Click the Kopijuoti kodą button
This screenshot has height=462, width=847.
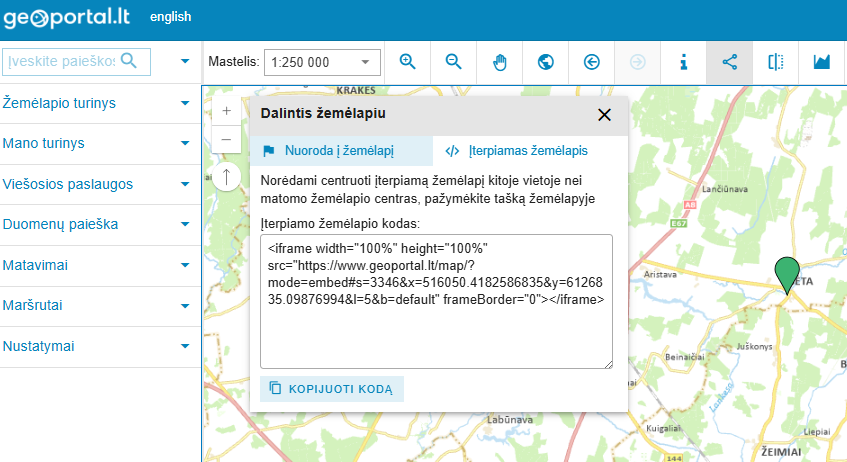point(332,388)
